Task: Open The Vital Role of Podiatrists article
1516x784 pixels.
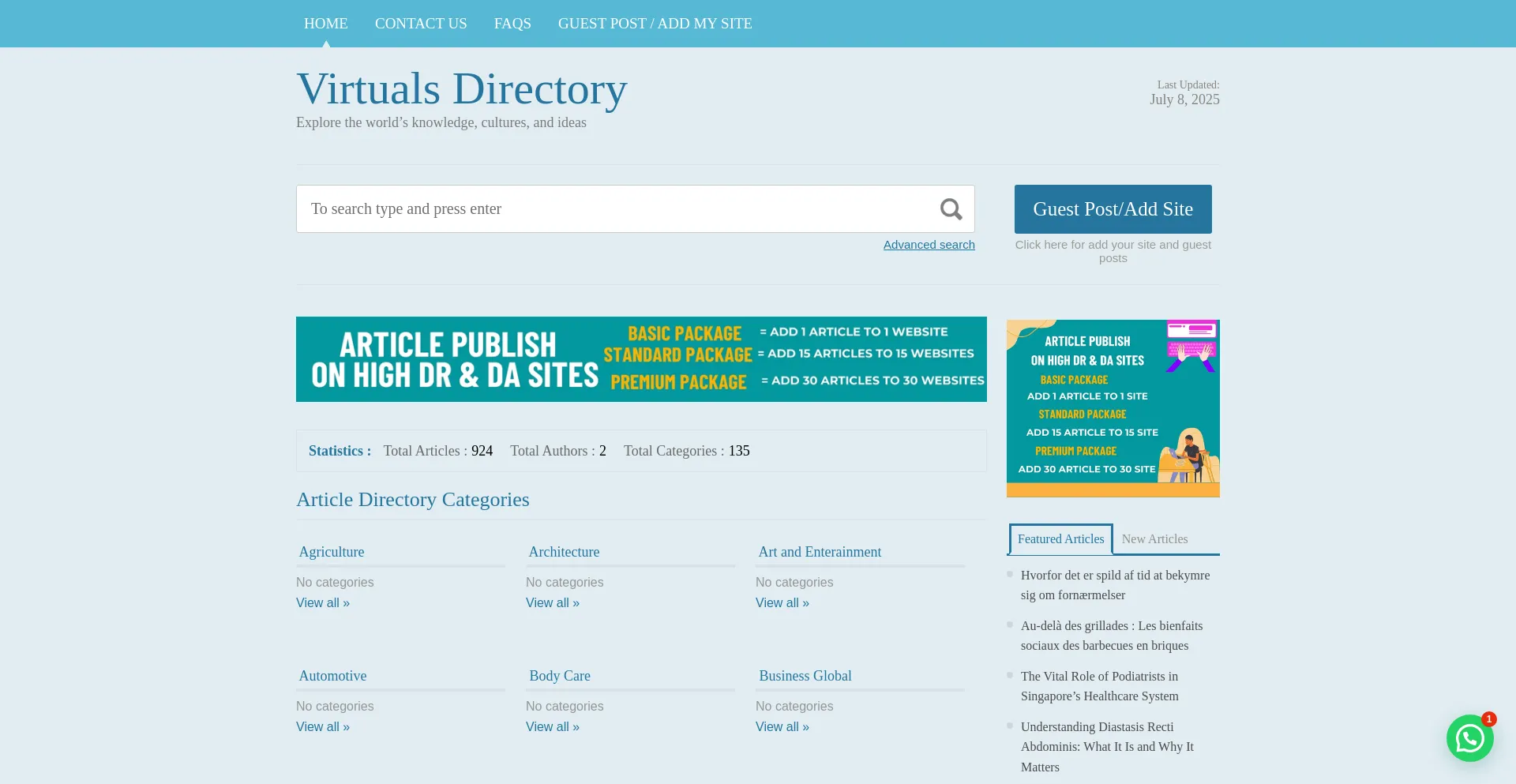Action: [1100, 686]
